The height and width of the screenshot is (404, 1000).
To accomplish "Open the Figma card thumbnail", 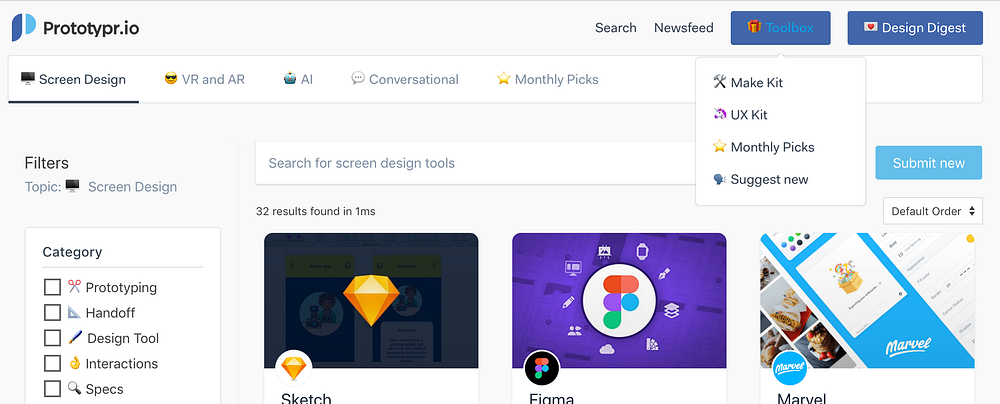I will click(619, 301).
